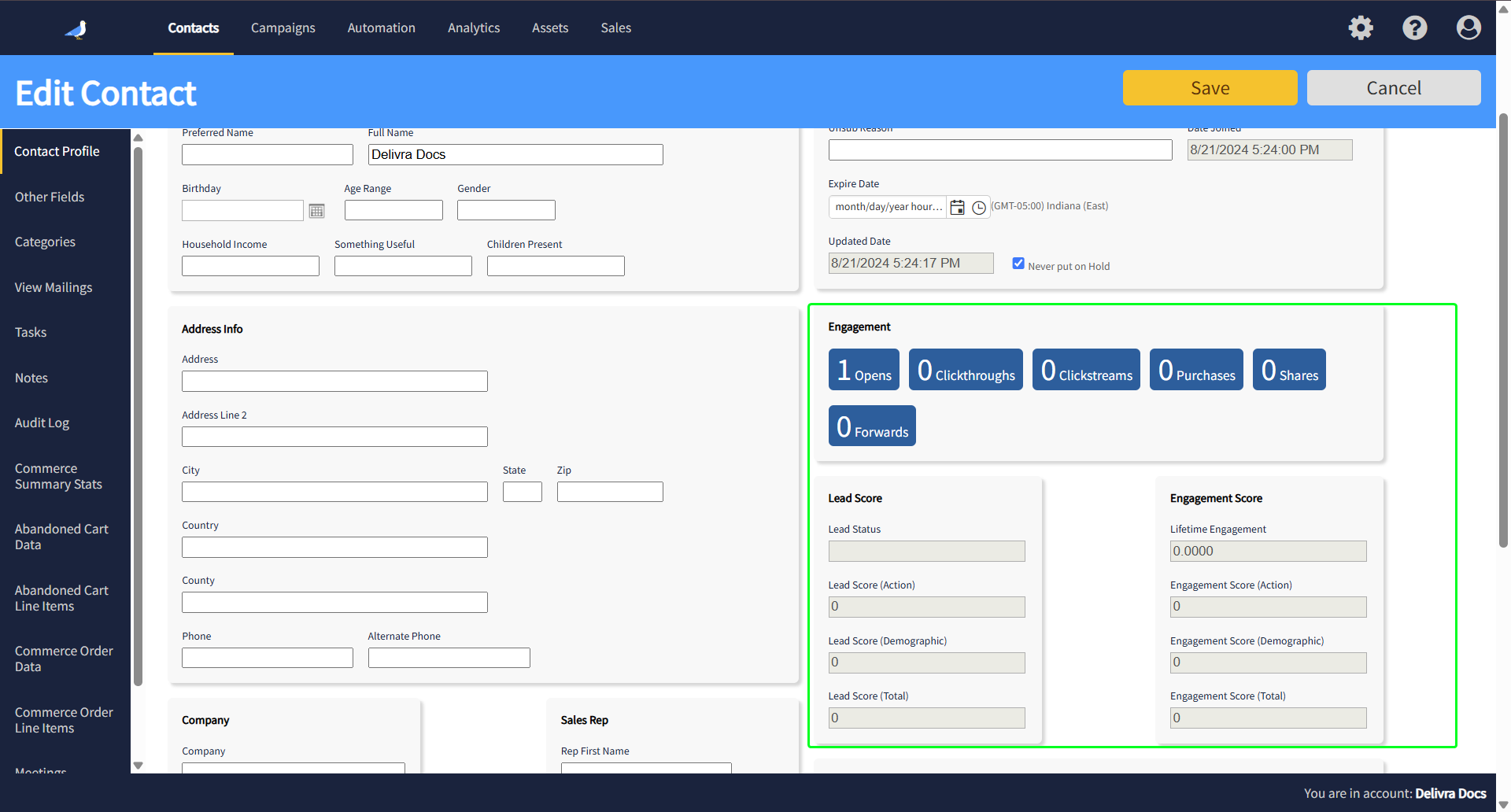This screenshot has height=812, width=1511.
Task: Click the page vertical scrollbar thumb
Action: point(1503,330)
